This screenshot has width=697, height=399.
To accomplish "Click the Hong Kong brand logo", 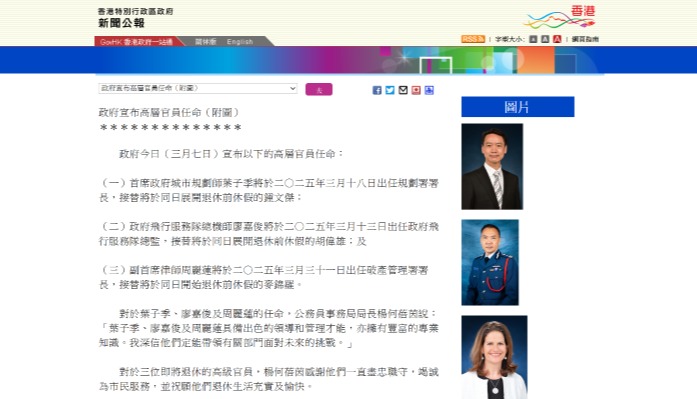I will click(x=561, y=17).
